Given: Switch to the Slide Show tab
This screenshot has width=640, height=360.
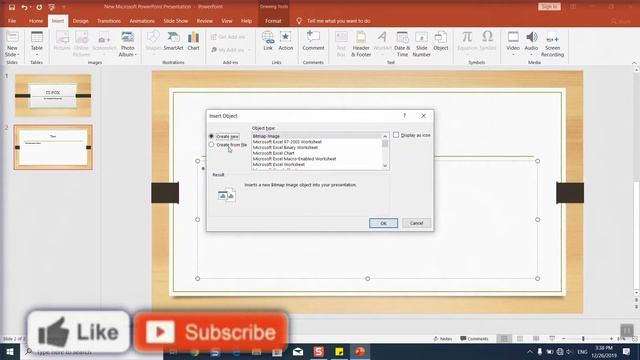Looking at the screenshot, I should coord(176,21).
